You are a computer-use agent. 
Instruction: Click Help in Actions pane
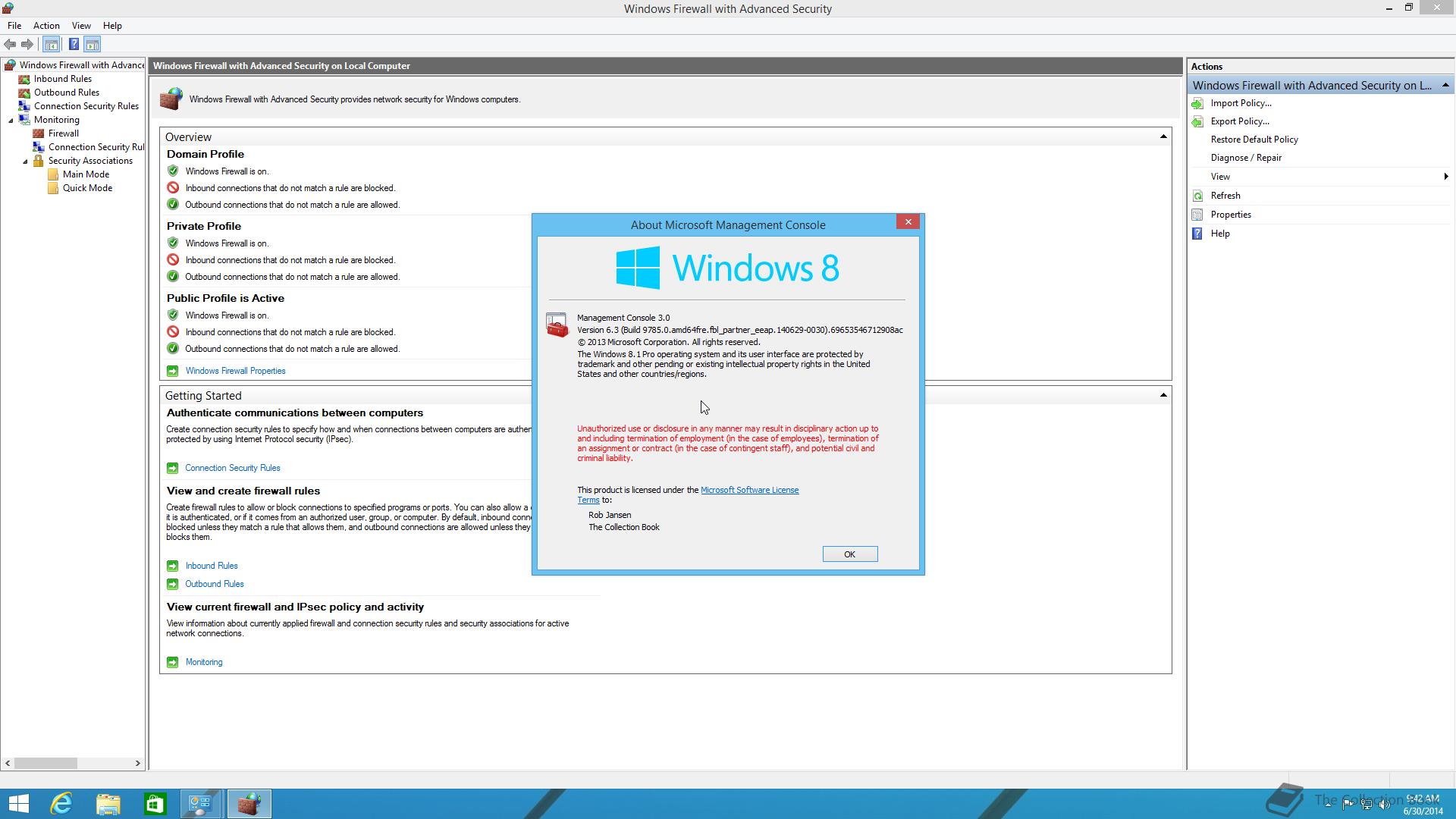(1220, 234)
